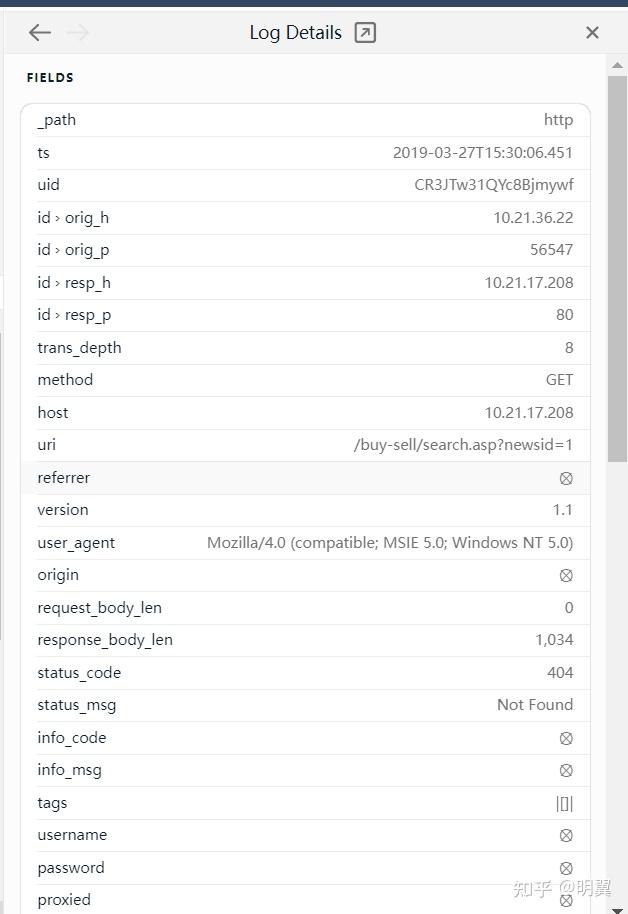Click the username empty-value icon
This screenshot has height=914, width=628.
[x=566, y=835]
